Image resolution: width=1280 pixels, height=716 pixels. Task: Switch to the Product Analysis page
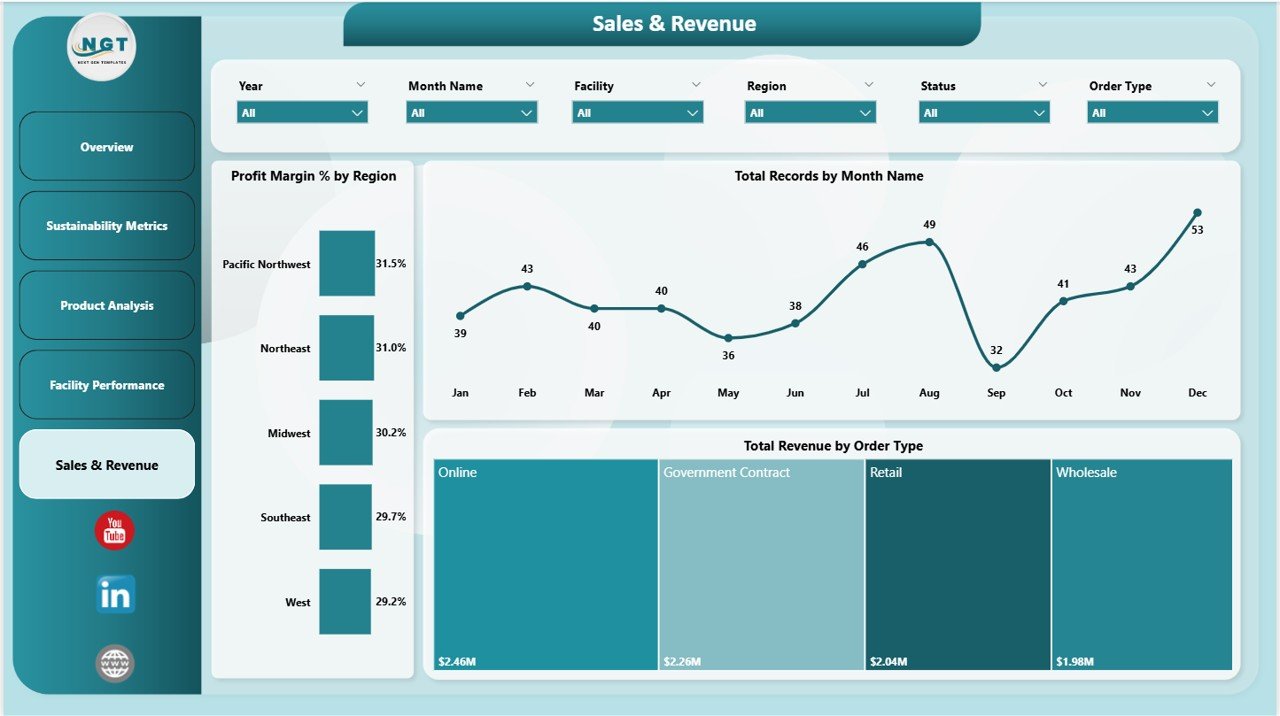point(106,305)
